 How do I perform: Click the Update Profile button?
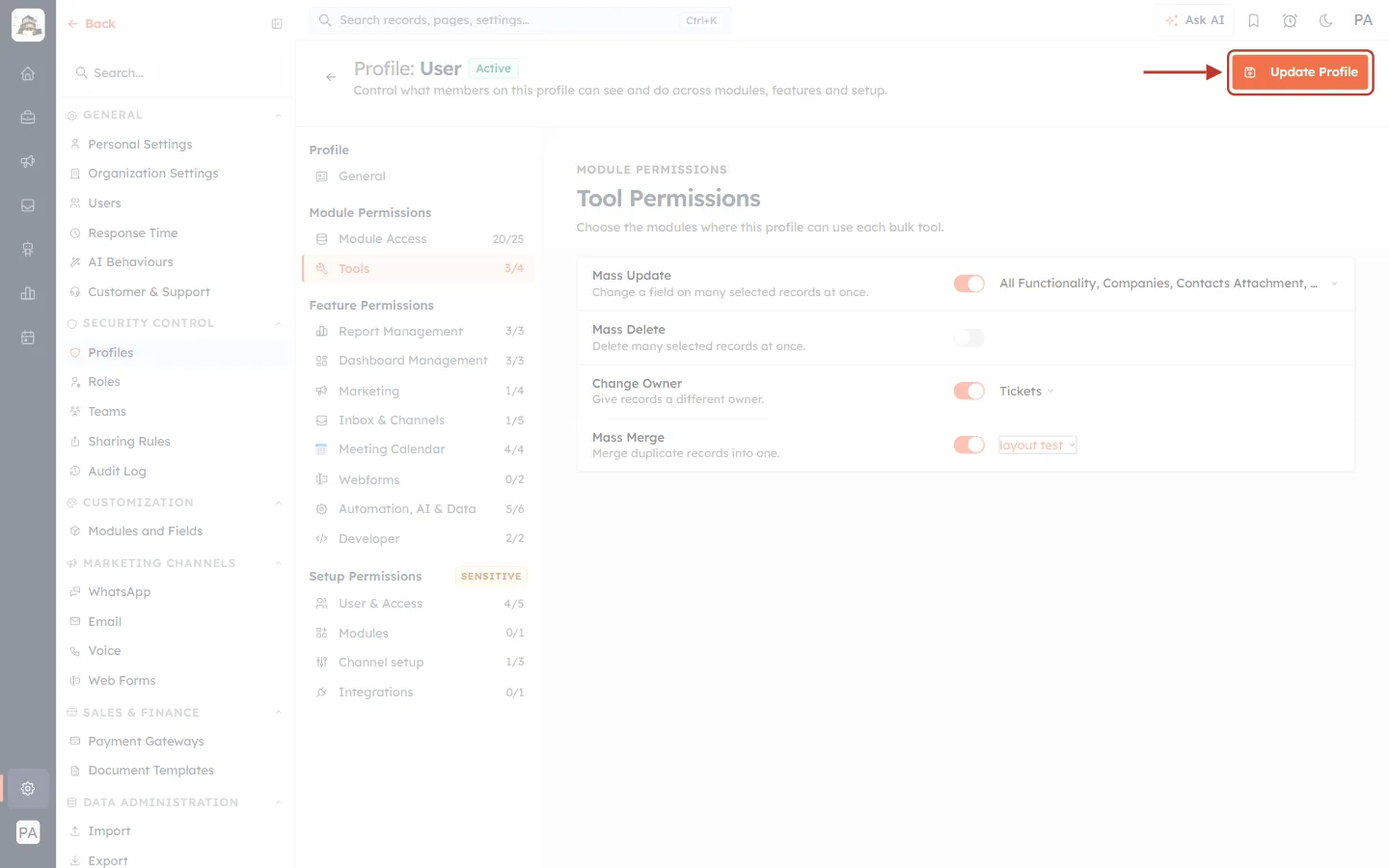coord(1300,72)
